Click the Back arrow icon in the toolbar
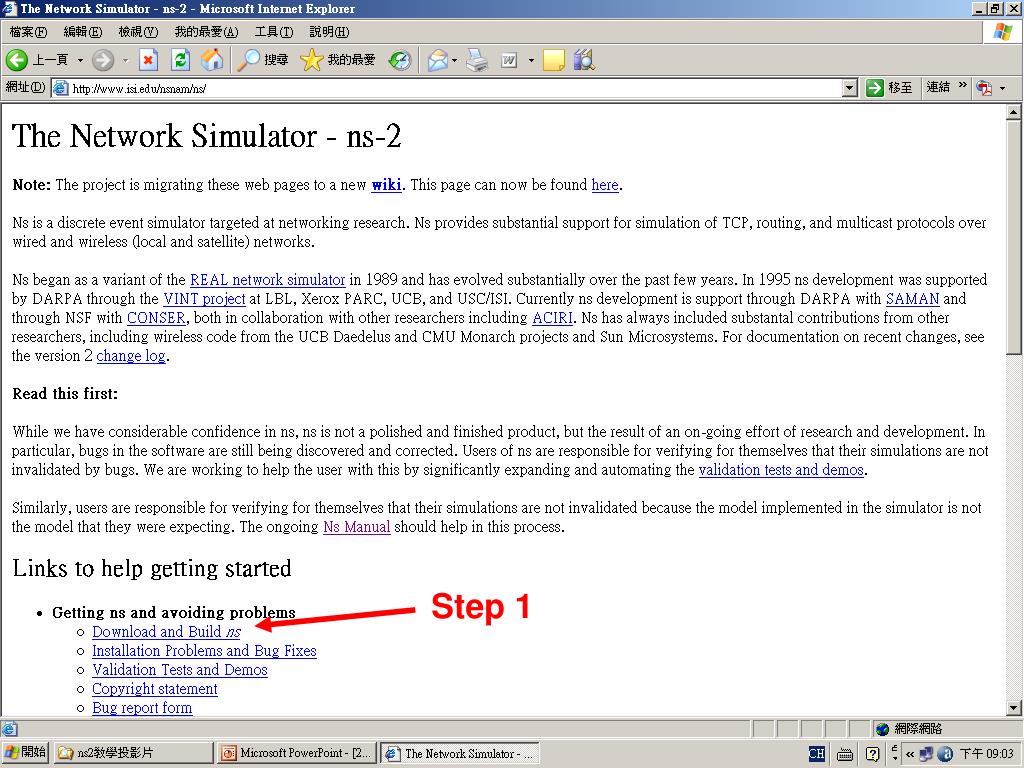The height and width of the screenshot is (768, 1024). click(x=17, y=60)
